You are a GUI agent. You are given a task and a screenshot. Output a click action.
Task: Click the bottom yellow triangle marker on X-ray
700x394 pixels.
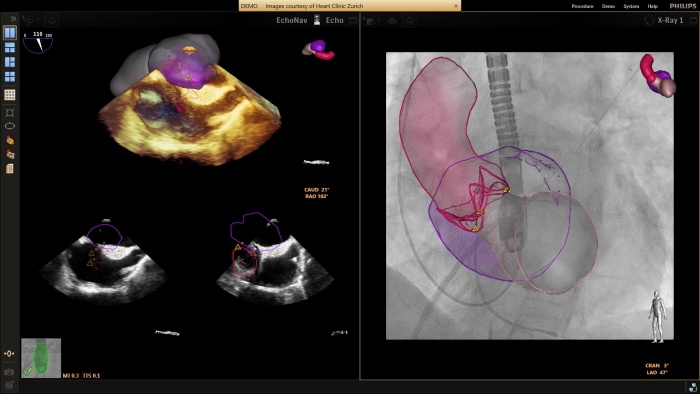click(x=475, y=228)
